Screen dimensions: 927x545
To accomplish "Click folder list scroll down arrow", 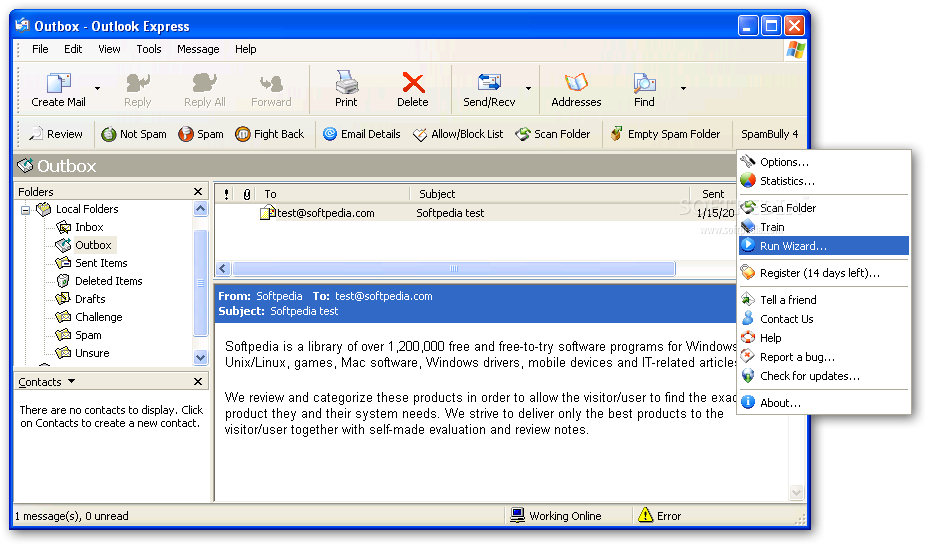I will pyautogui.click(x=200, y=357).
